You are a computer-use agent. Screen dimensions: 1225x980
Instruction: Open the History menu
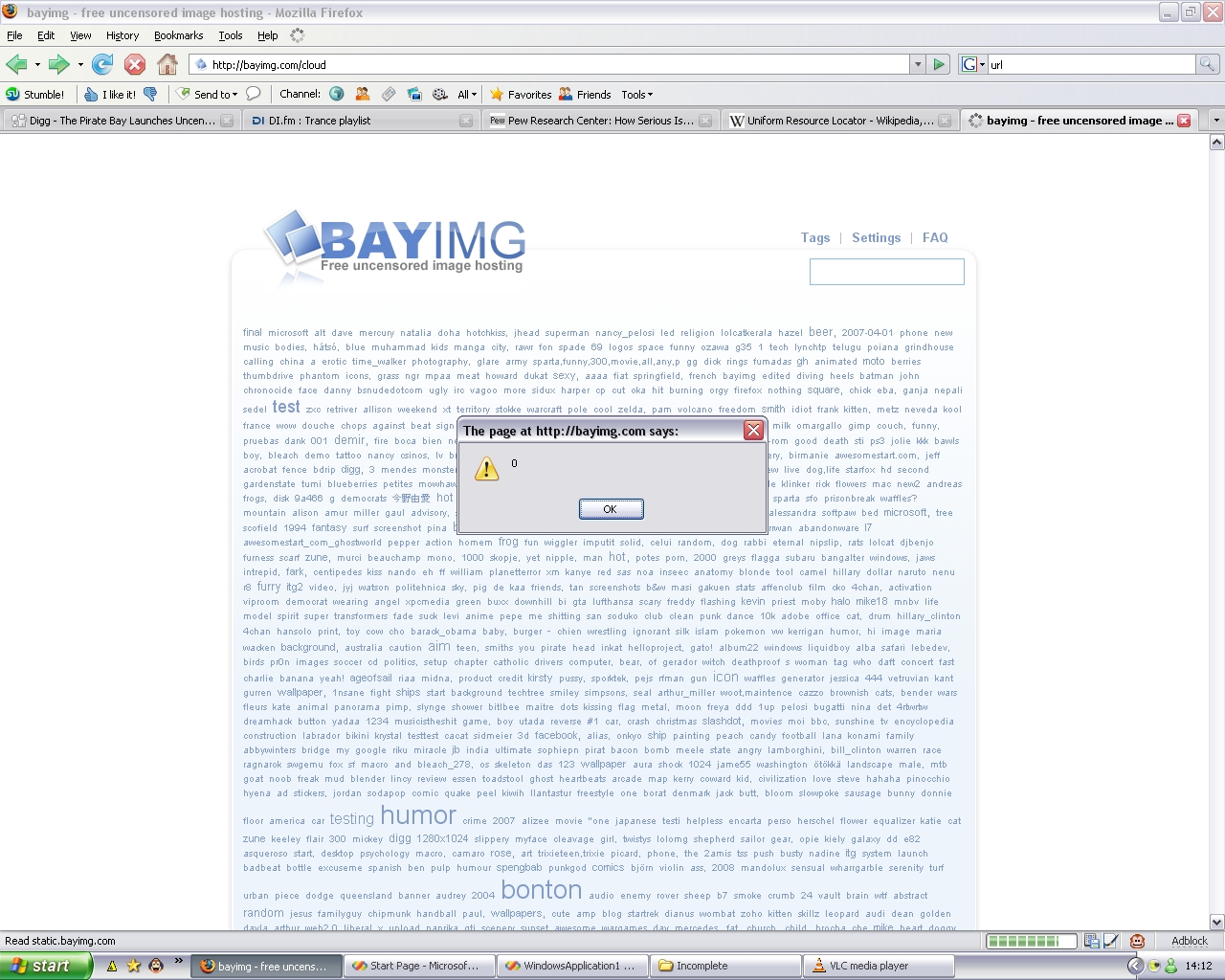[122, 35]
